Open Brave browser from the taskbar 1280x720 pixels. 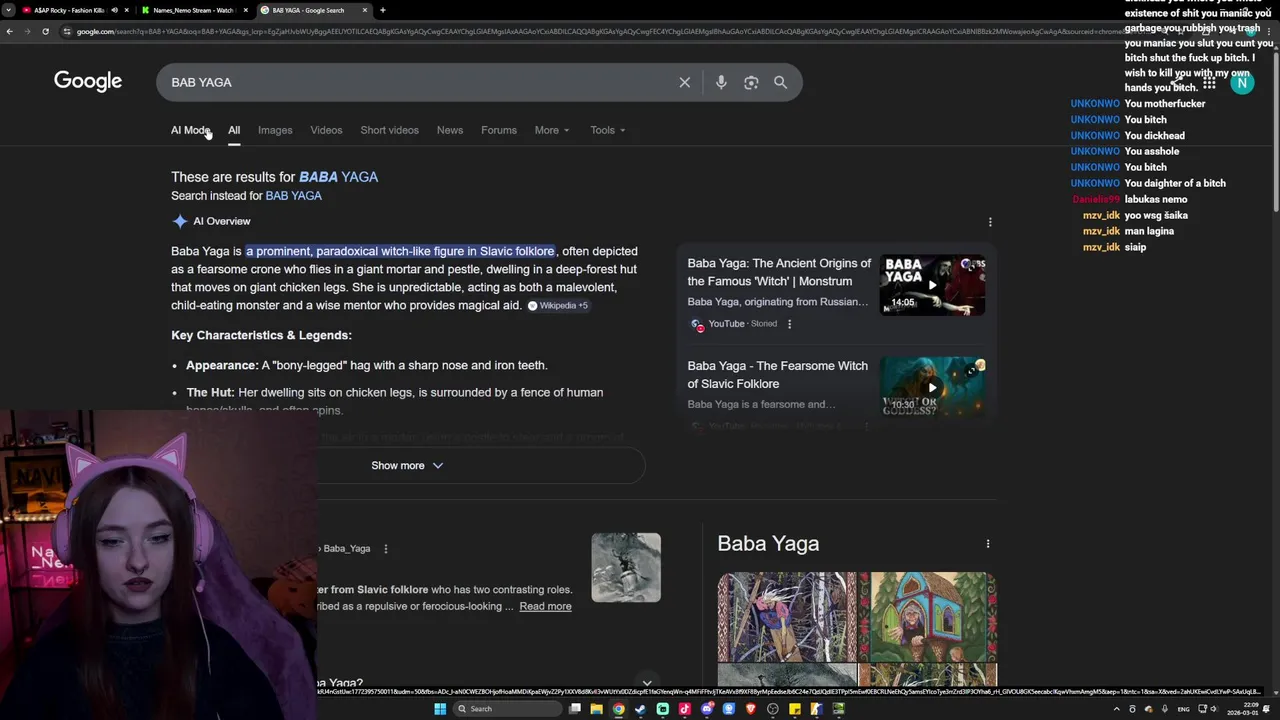tap(750, 709)
